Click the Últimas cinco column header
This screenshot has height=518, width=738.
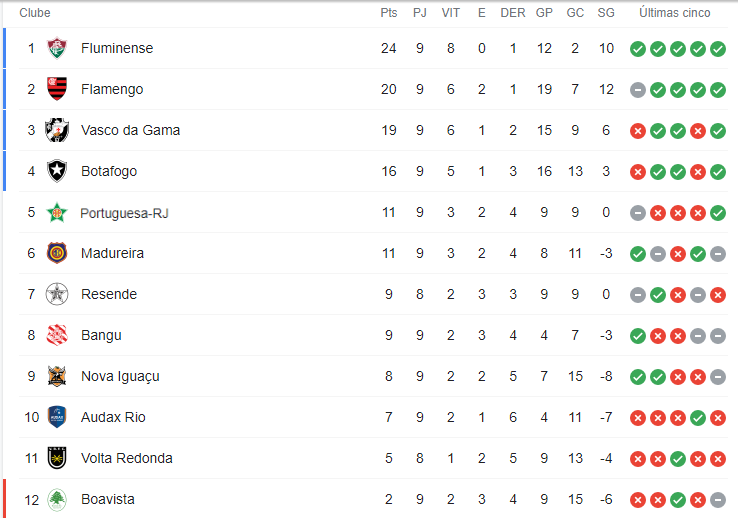tap(674, 13)
